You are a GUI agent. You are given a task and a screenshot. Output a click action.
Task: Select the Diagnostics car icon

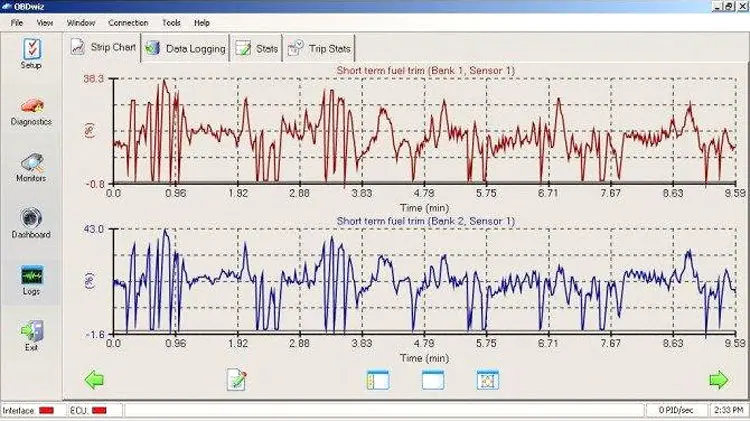32,111
